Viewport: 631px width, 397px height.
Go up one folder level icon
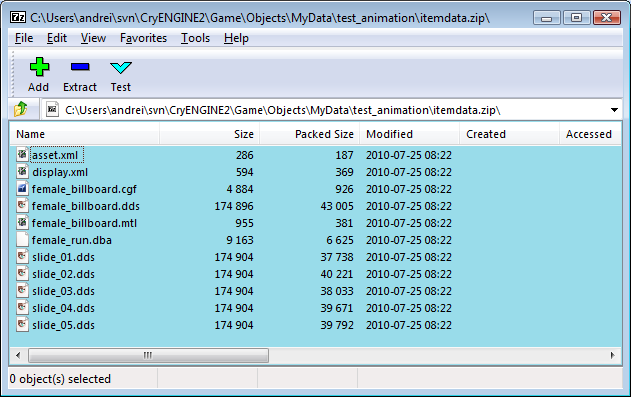coord(21,109)
